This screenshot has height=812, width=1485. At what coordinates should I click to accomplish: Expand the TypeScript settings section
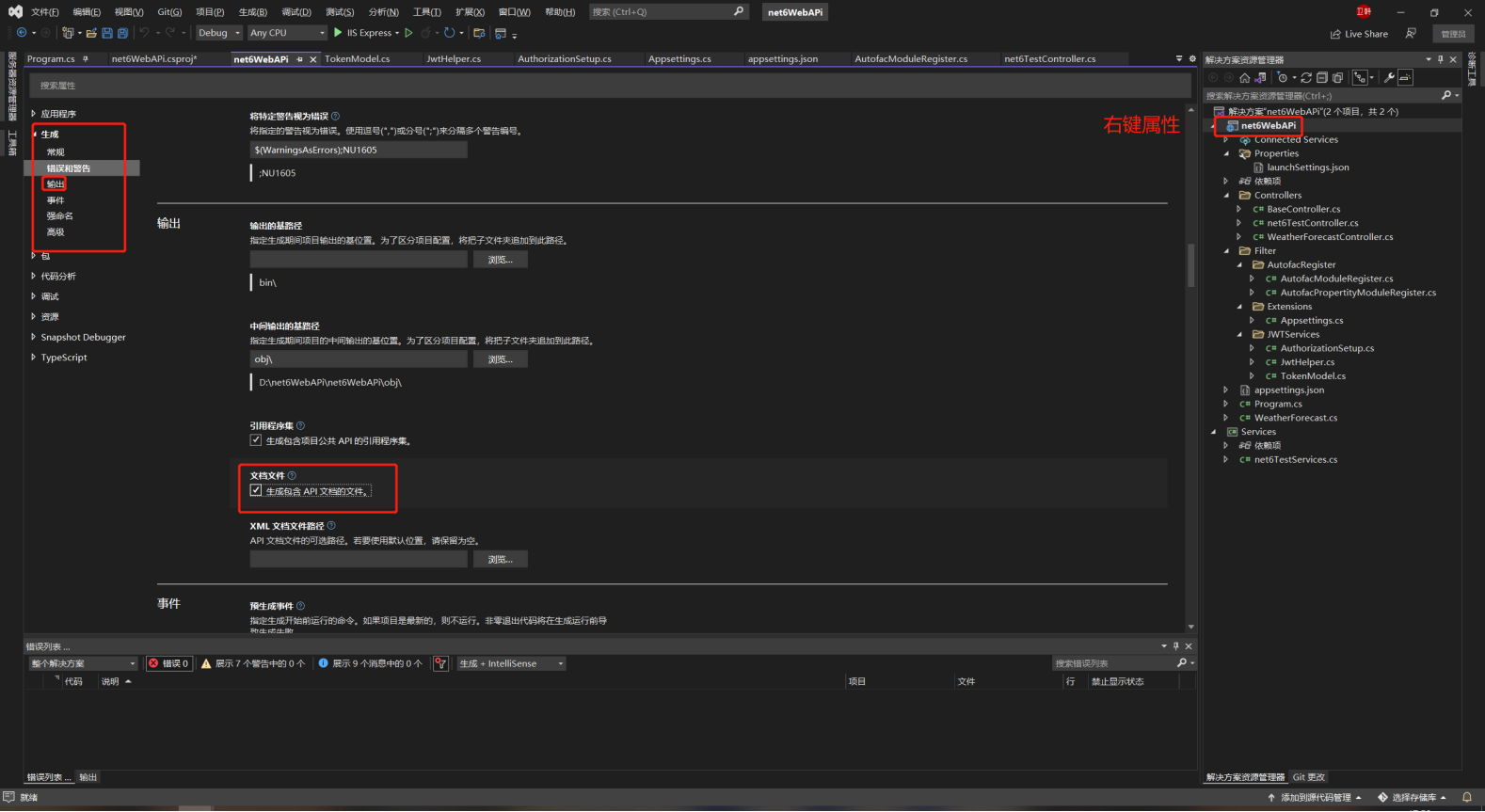[33, 358]
